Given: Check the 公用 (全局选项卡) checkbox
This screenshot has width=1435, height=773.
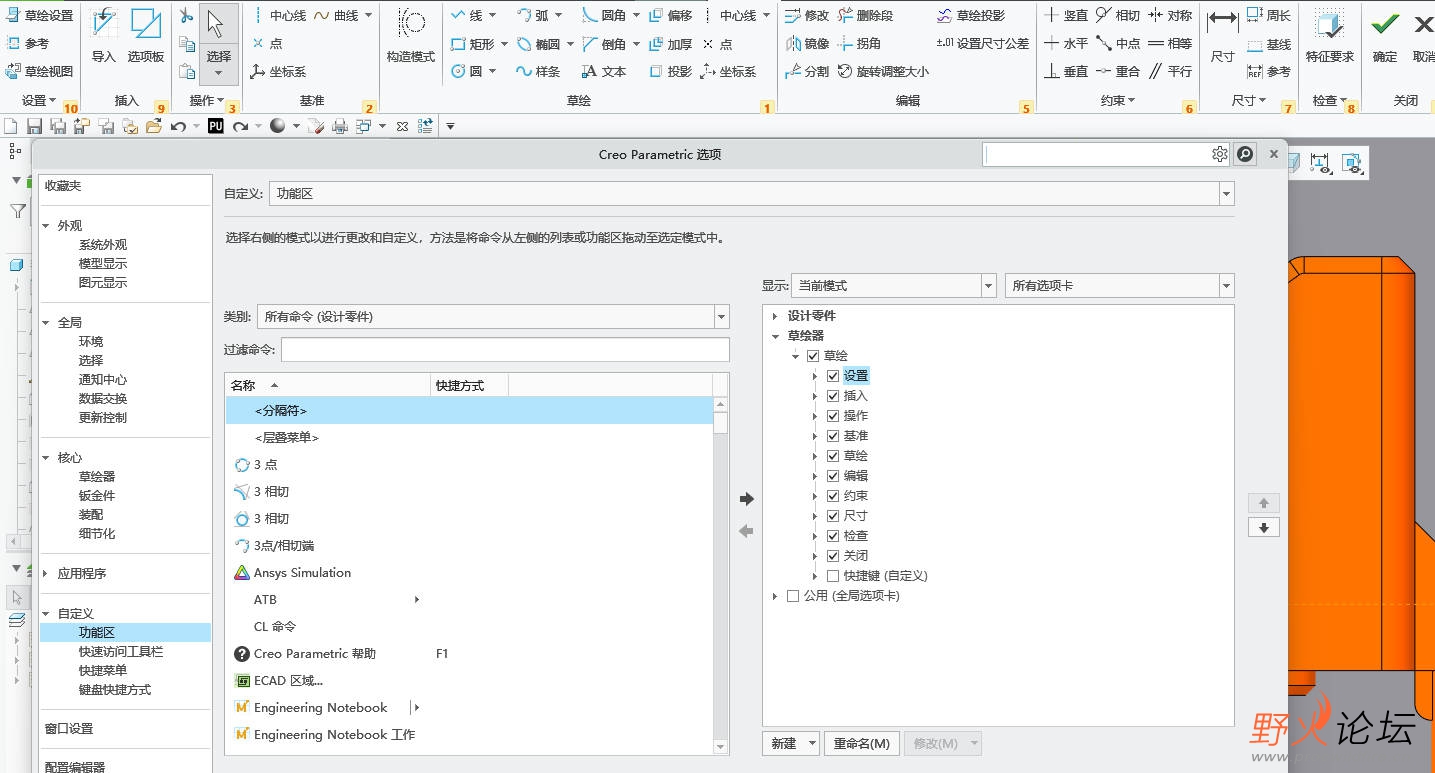Looking at the screenshot, I should pos(793,596).
